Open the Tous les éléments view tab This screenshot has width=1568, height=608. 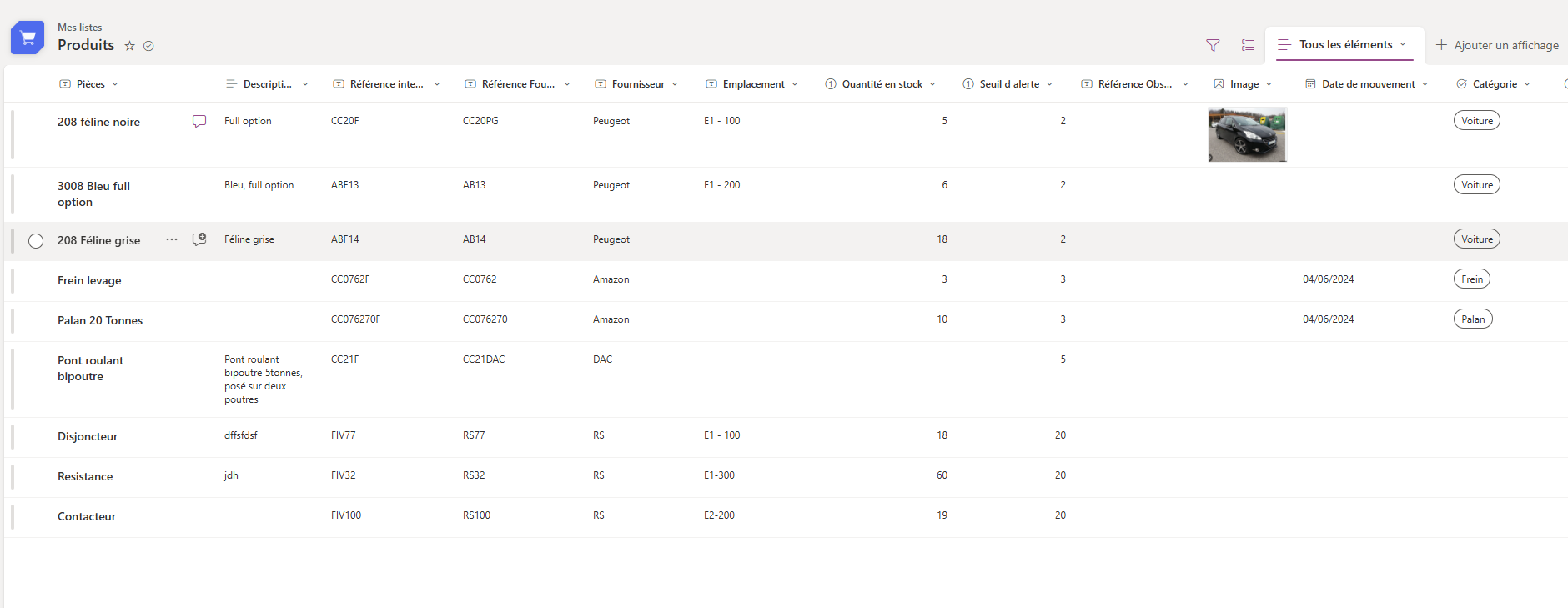pyautogui.click(x=1344, y=44)
